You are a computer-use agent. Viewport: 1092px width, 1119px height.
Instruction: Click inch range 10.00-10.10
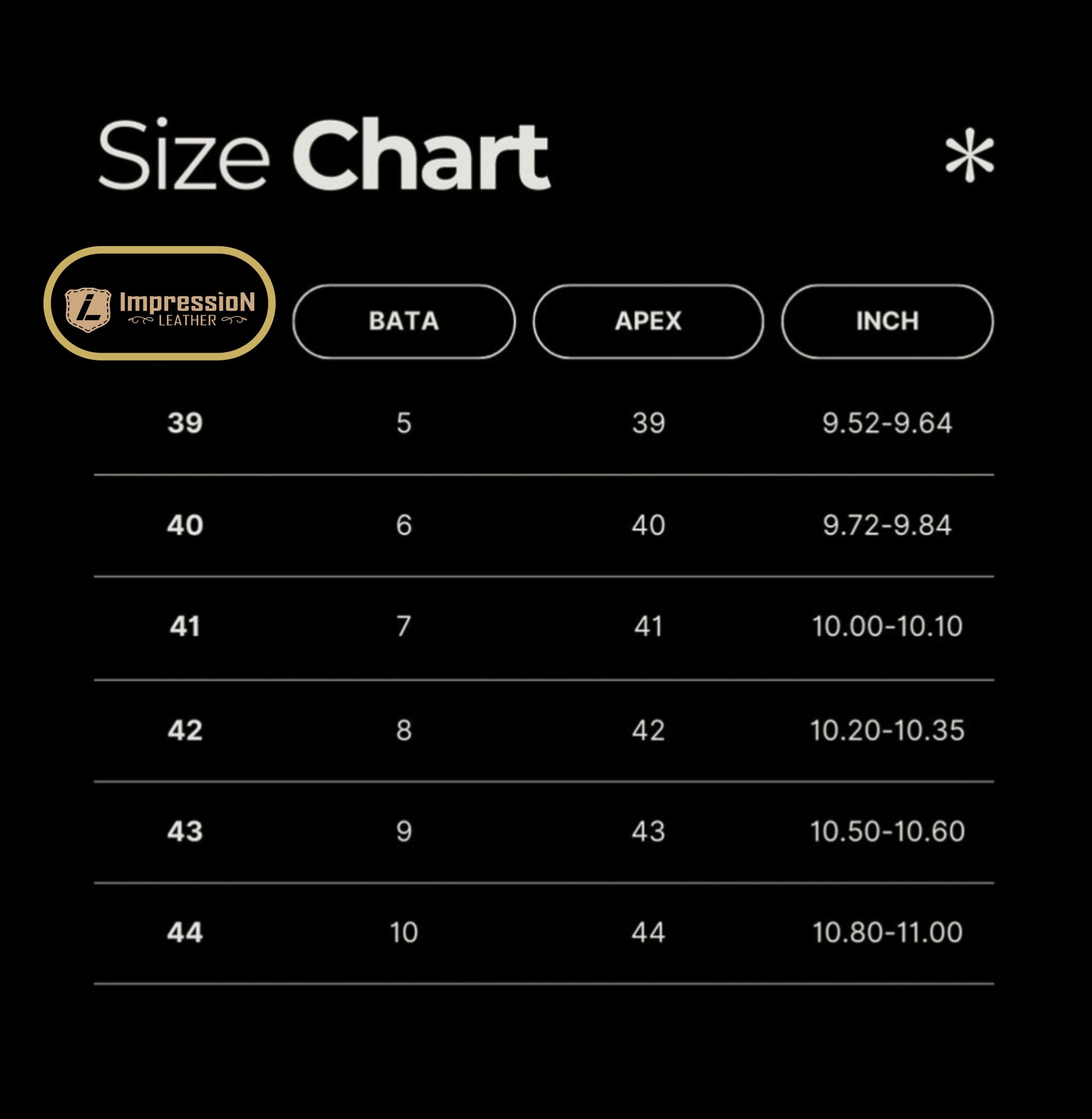pos(887,626)
